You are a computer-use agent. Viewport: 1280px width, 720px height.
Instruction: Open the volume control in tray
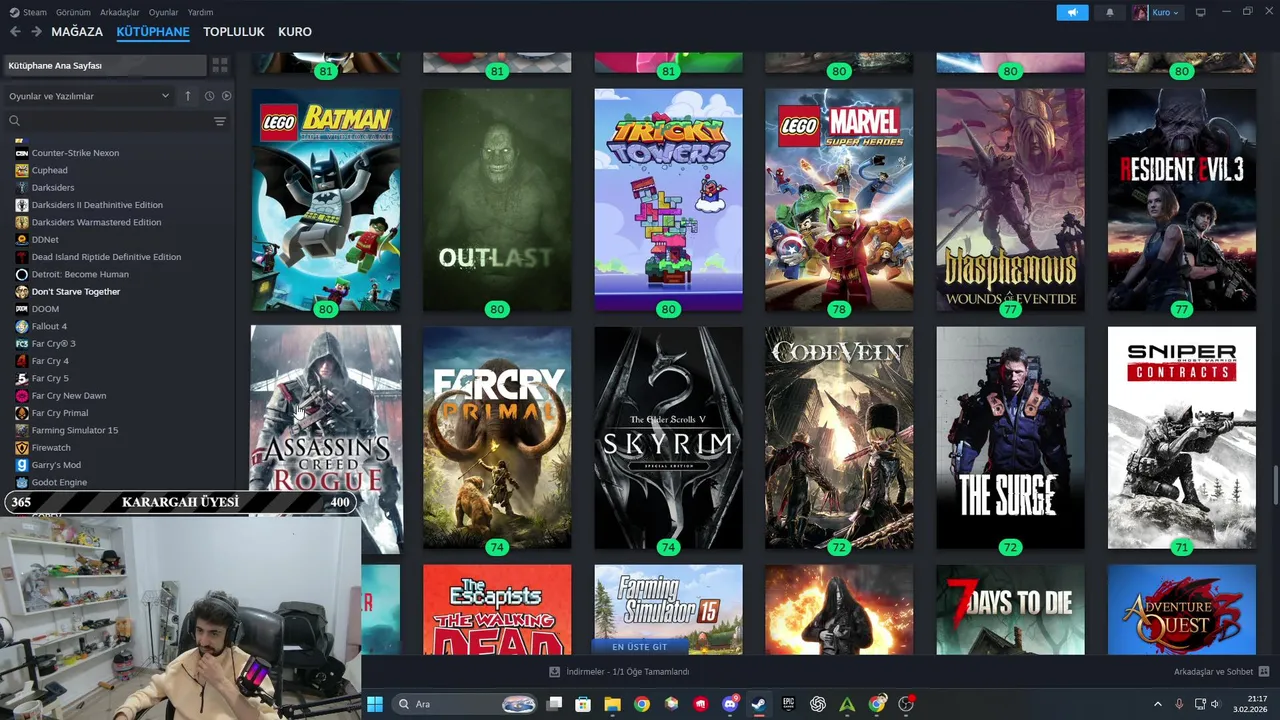click(x=1216, y=704)
